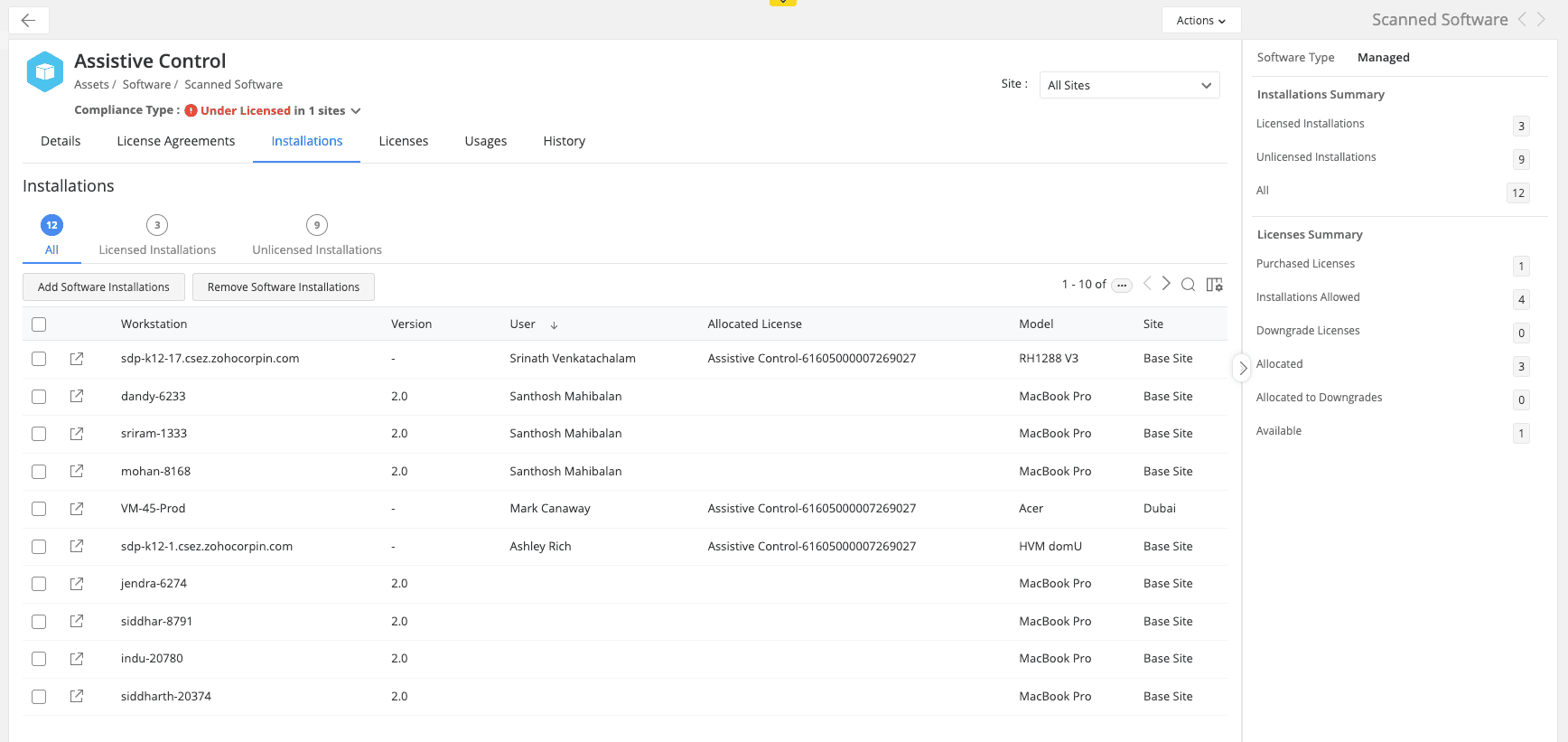Switch to License Agreements tab
1568x742 pixels.
tap(175, 141)
